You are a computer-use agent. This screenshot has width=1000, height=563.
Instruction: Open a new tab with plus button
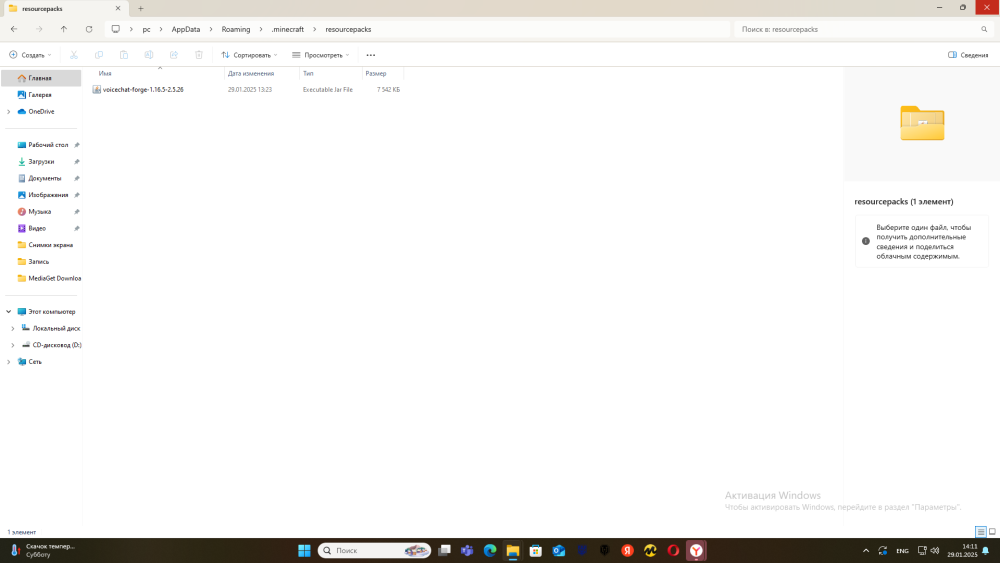(x=141, y=8)
